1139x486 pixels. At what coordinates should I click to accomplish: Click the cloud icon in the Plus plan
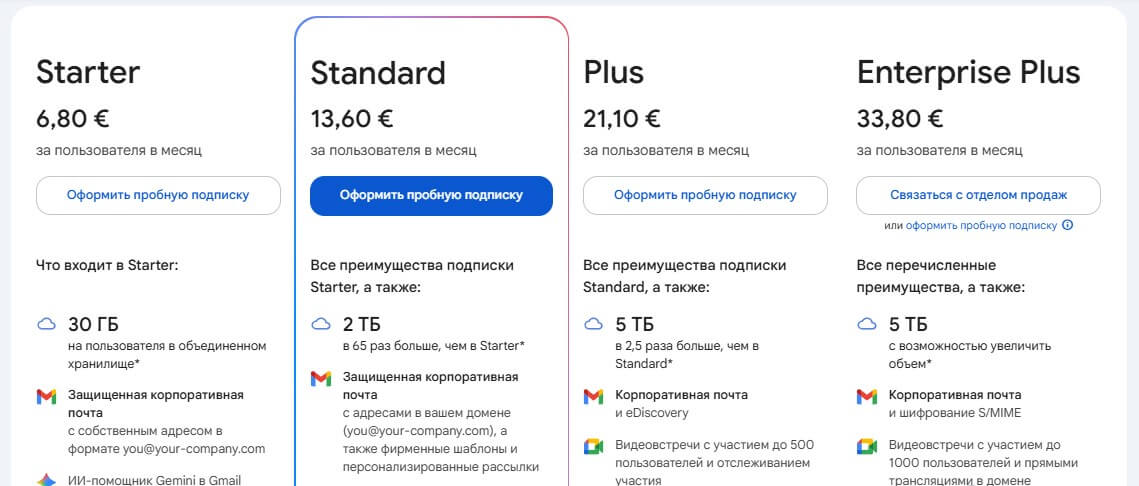[x=593, y=324]
